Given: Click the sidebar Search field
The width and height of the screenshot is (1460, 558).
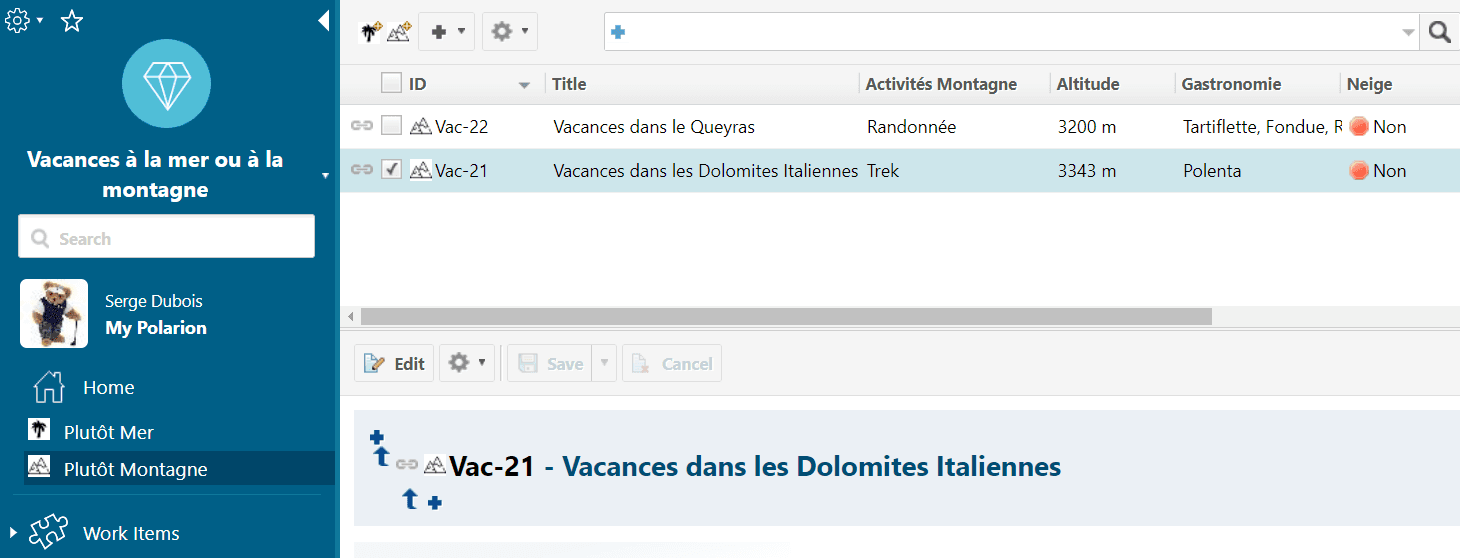Looking at the screenshot, I should tap(166, 239).
